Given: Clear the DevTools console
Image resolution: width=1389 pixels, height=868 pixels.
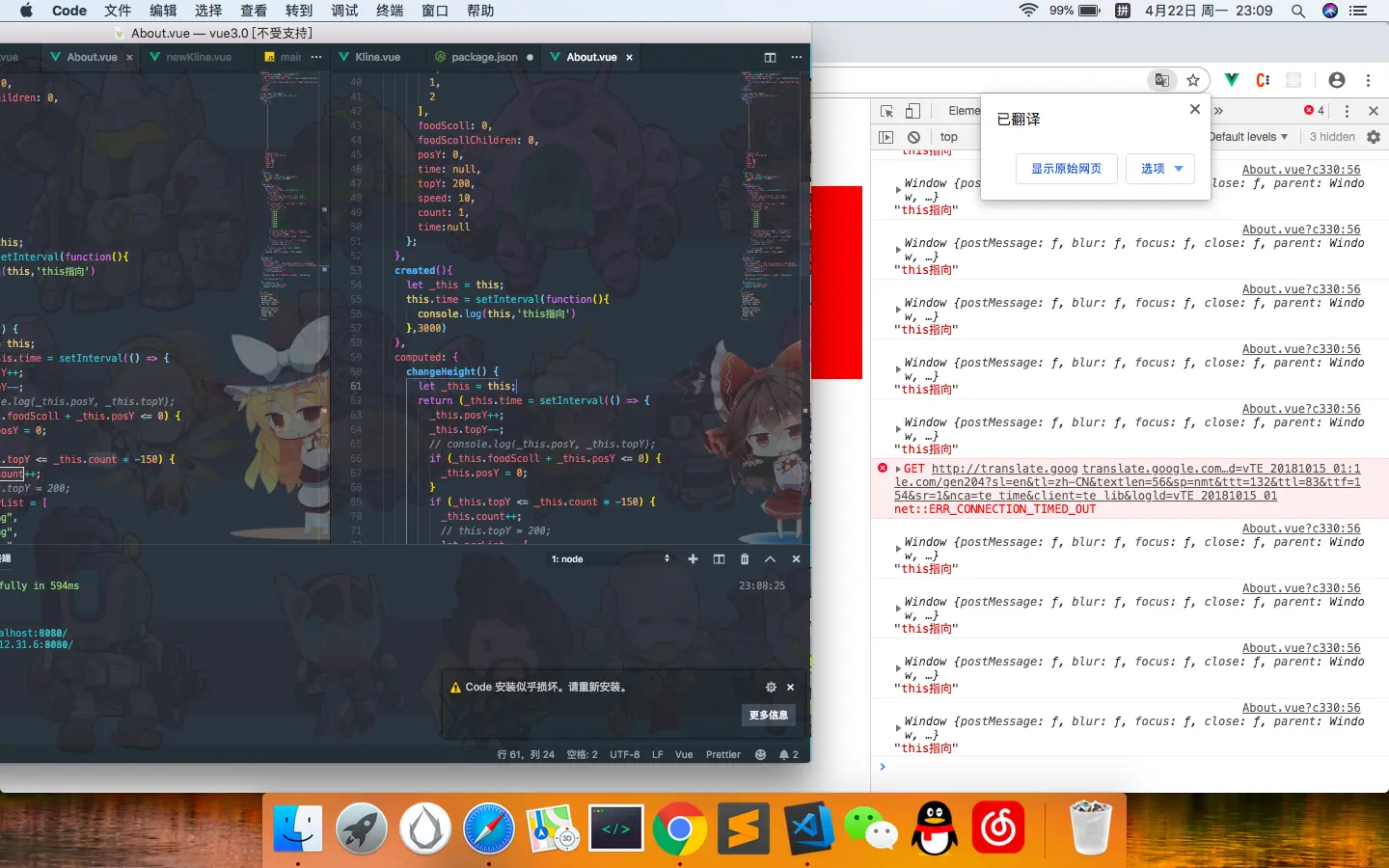Looking at the screenshot, I should coord(913,137).
